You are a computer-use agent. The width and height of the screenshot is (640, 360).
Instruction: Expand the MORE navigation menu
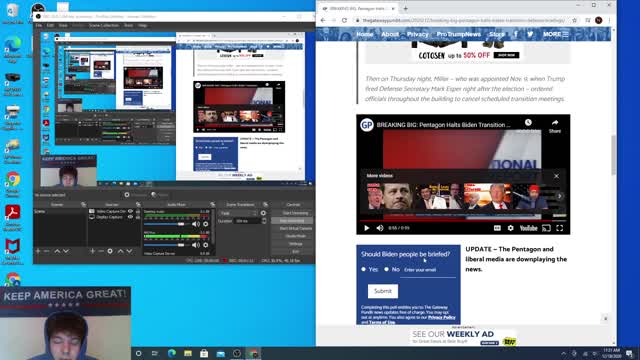[x=556, y=34]
